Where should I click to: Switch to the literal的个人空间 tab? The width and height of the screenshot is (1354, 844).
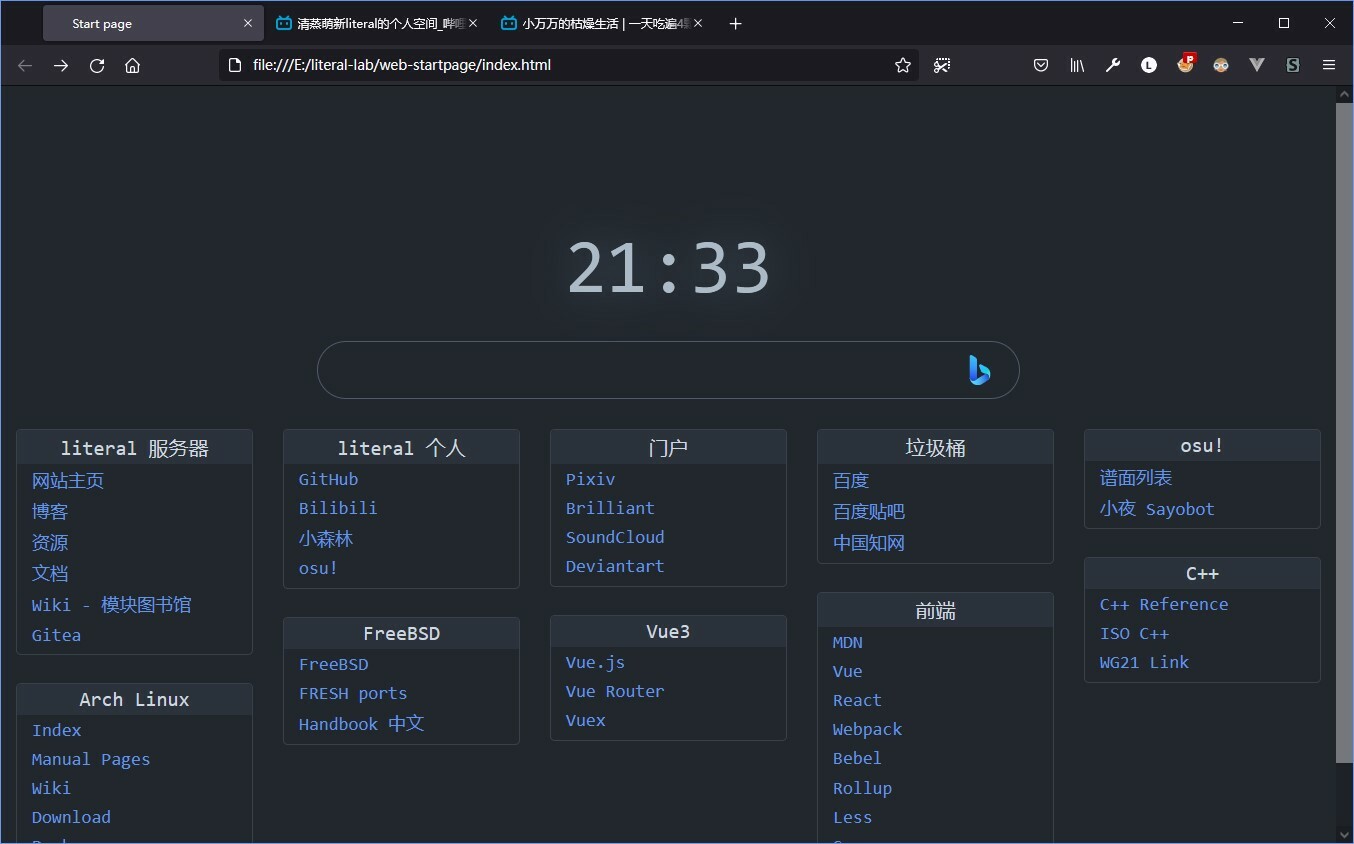(x=378, y=23)
